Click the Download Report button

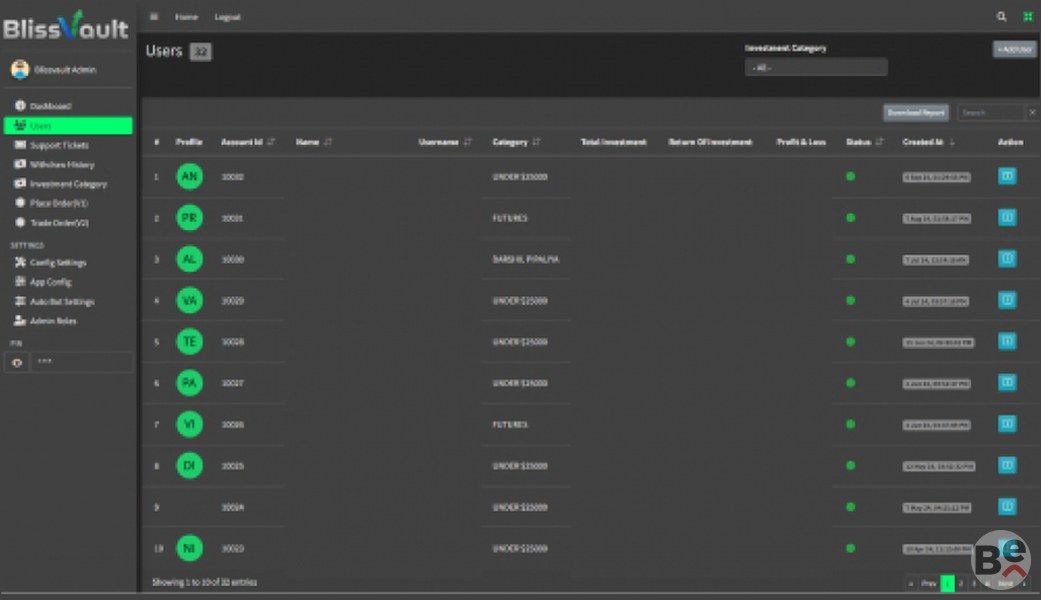pyautogui.click(x=915, y=113)
